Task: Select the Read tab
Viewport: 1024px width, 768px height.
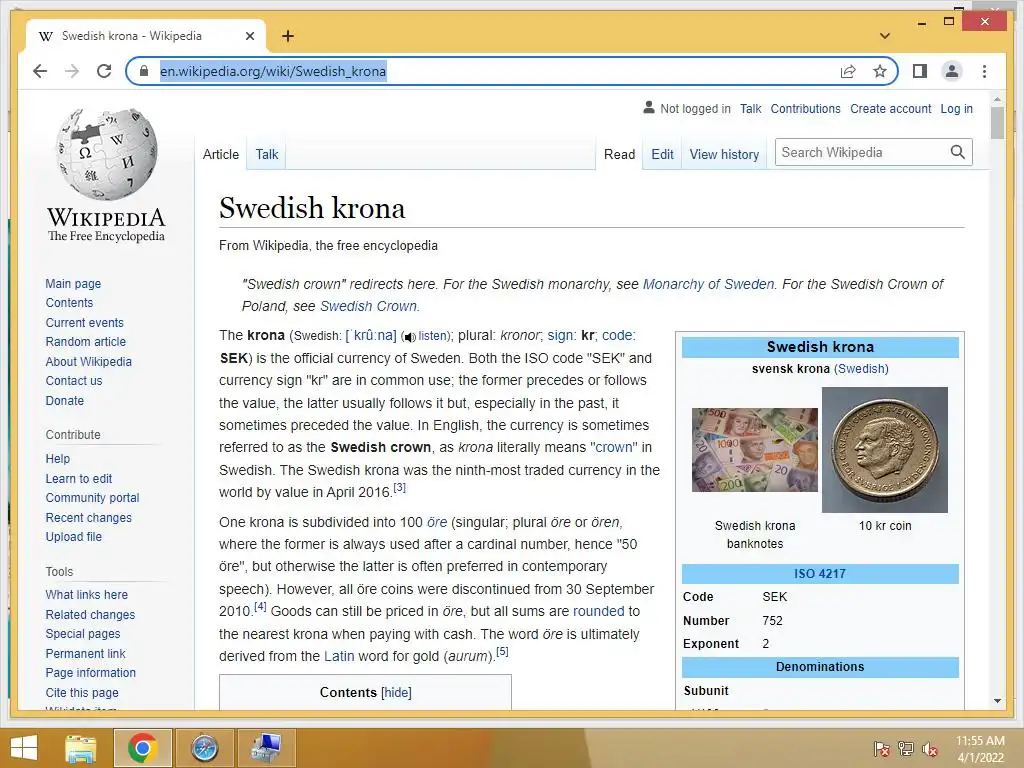Action: [619, 154]
